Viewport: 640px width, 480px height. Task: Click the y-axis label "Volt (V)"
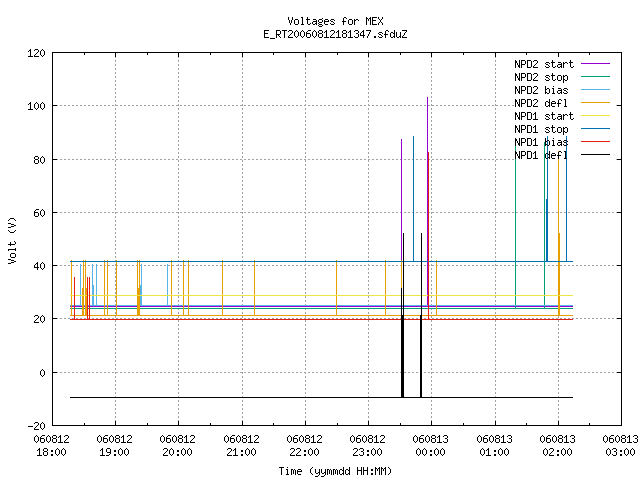pyautogui.click(x=12, y=240)
